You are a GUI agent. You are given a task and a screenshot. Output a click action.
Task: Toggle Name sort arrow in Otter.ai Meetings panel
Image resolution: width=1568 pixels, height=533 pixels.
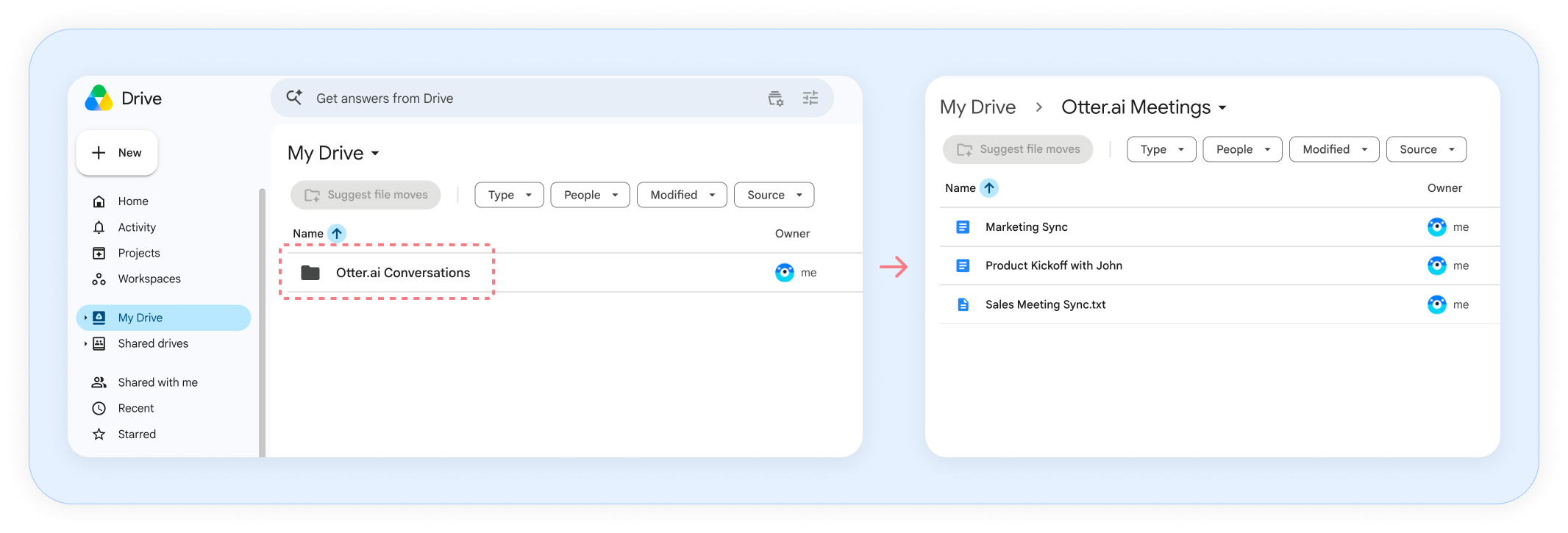click(x=989, y=188)
